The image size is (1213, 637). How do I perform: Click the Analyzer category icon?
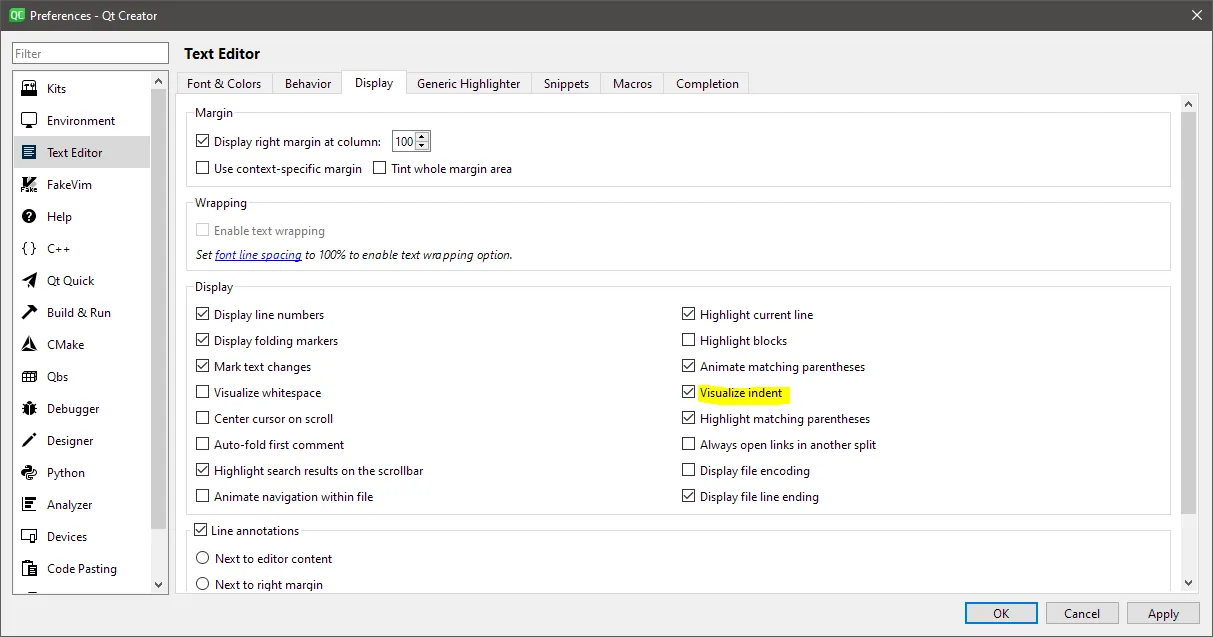(29, 504)
